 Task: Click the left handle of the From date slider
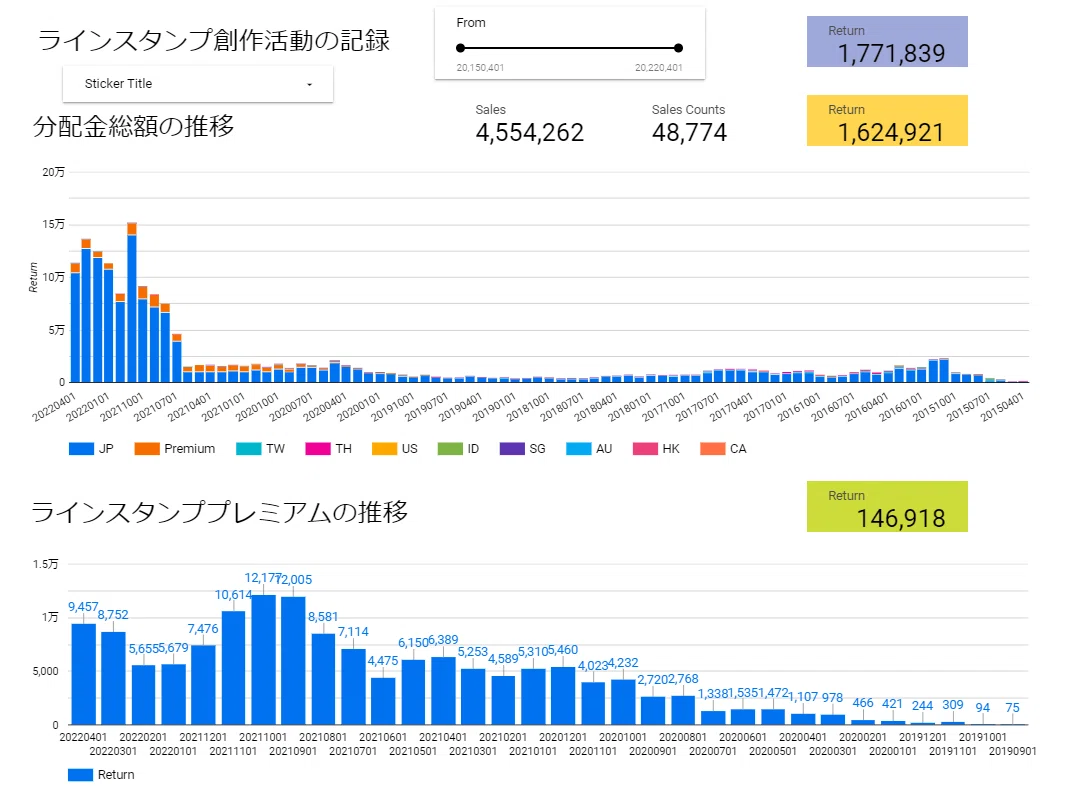(x=460, y=48)
